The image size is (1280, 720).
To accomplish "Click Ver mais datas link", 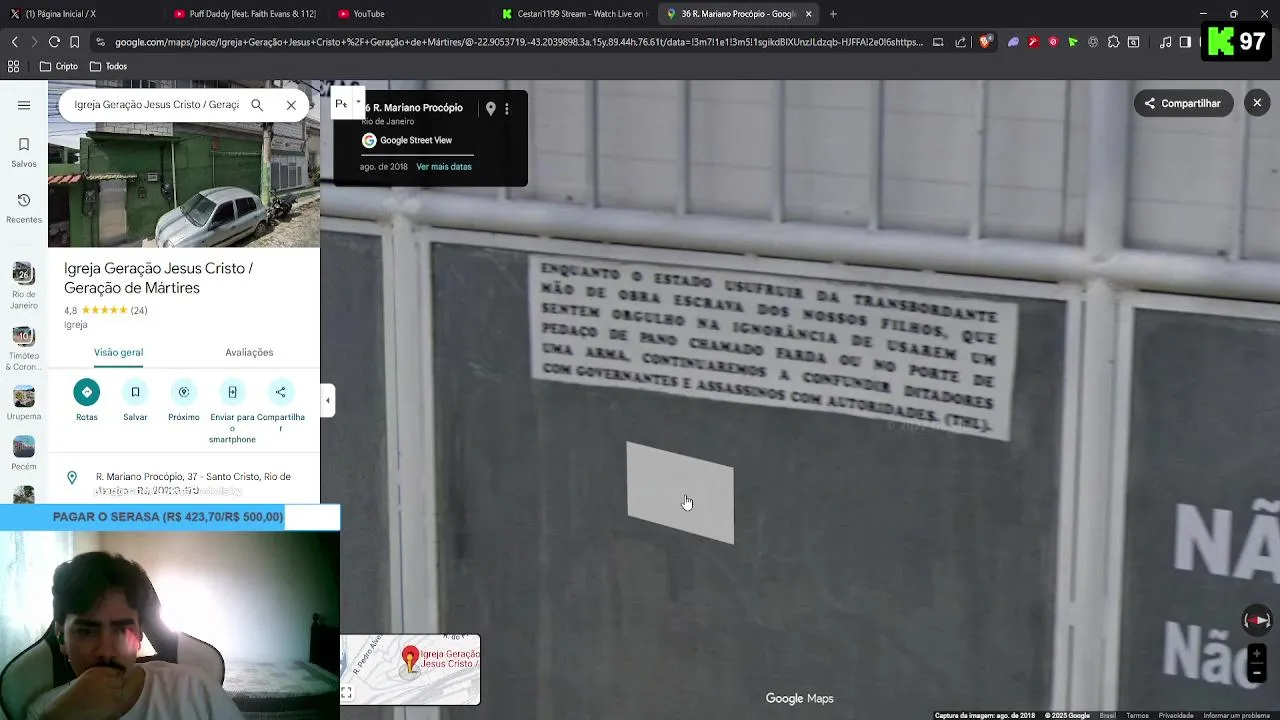I will point(444,167).
